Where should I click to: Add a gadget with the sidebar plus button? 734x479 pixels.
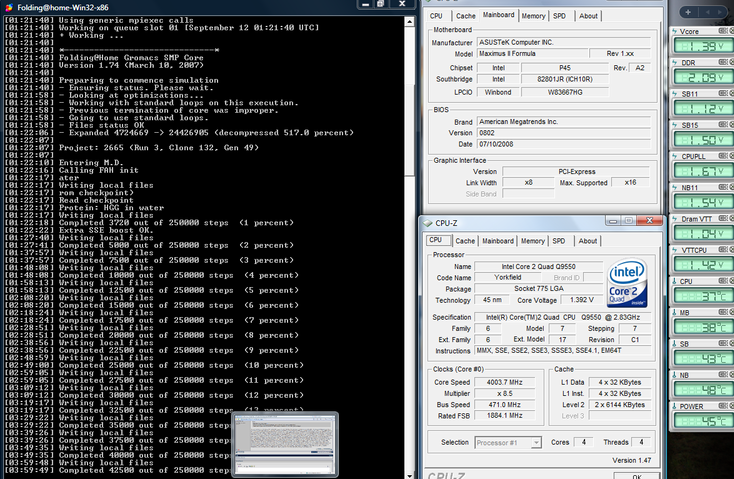click(688, 12)
